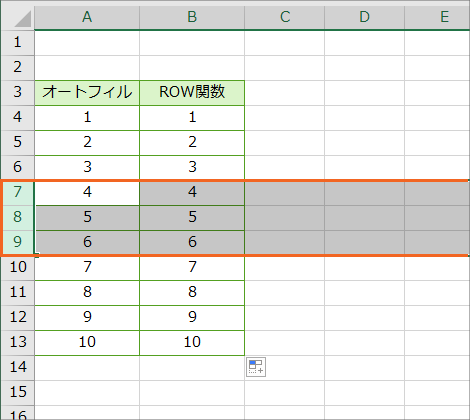Select column B header

tap(192, 17)
